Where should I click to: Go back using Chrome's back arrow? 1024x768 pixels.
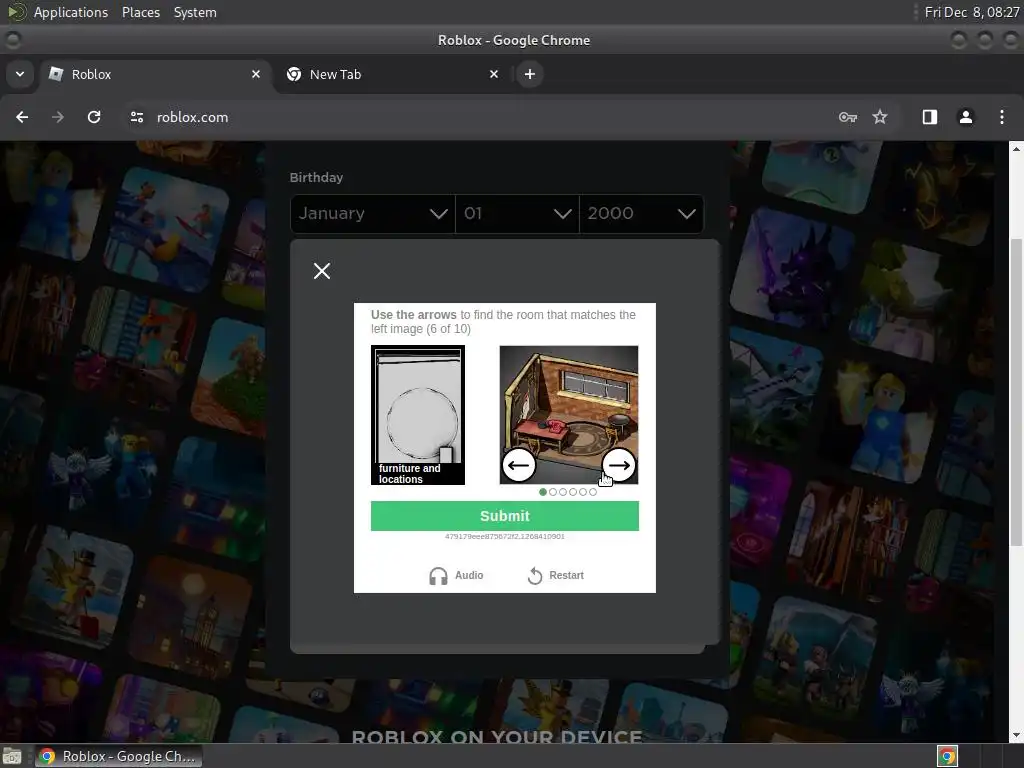(x=22, y=117)
